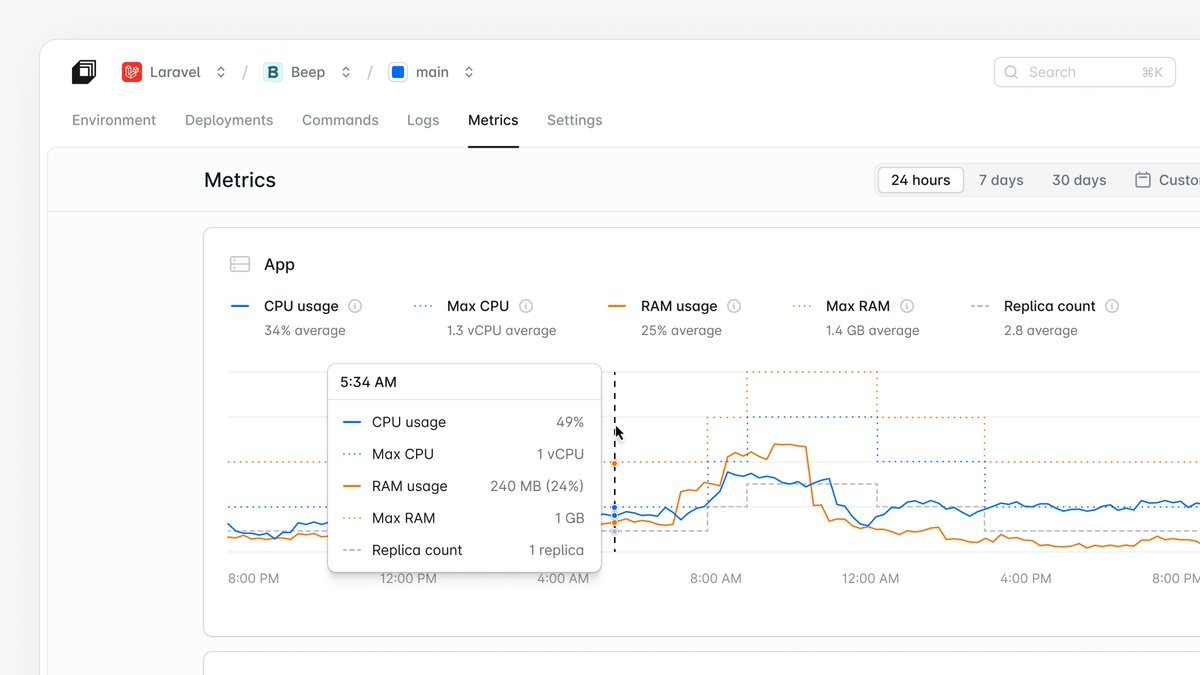The image size is (1200, 675).
Task: Toggle the Replica count series in legend
Action: click(1049, 306)
